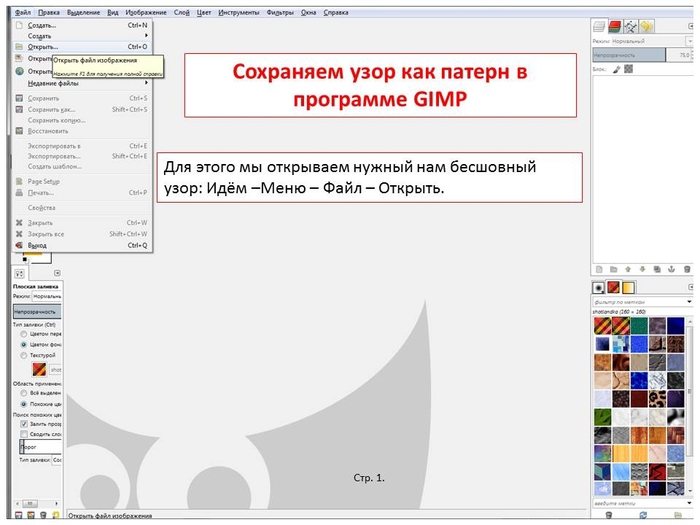The image size is (700, 525).
Task: Select the leopard print pattern thumbnail
Action: [657, 399]
